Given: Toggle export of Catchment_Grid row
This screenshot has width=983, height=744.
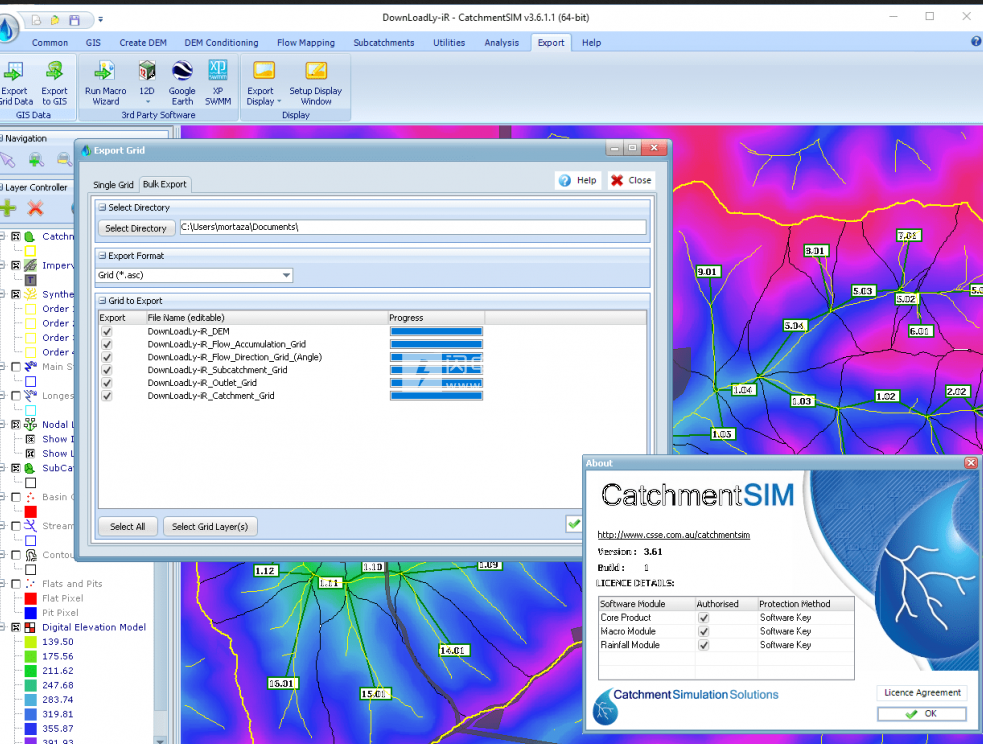Looking at the screenshot, I should coord(107,396).
